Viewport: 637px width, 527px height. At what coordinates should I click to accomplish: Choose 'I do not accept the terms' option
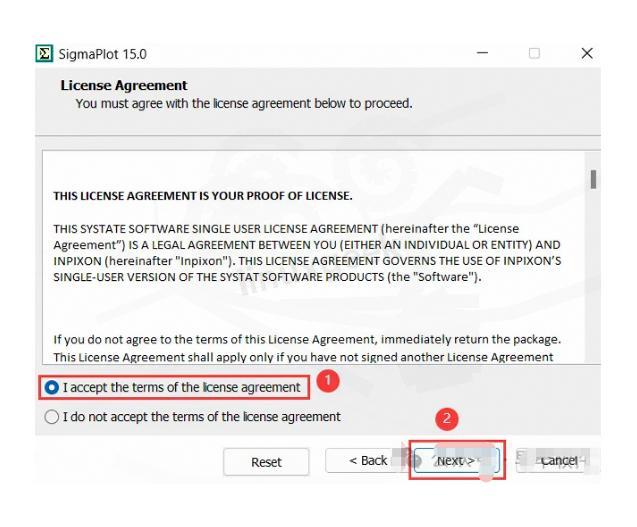[x=52, y=416]
